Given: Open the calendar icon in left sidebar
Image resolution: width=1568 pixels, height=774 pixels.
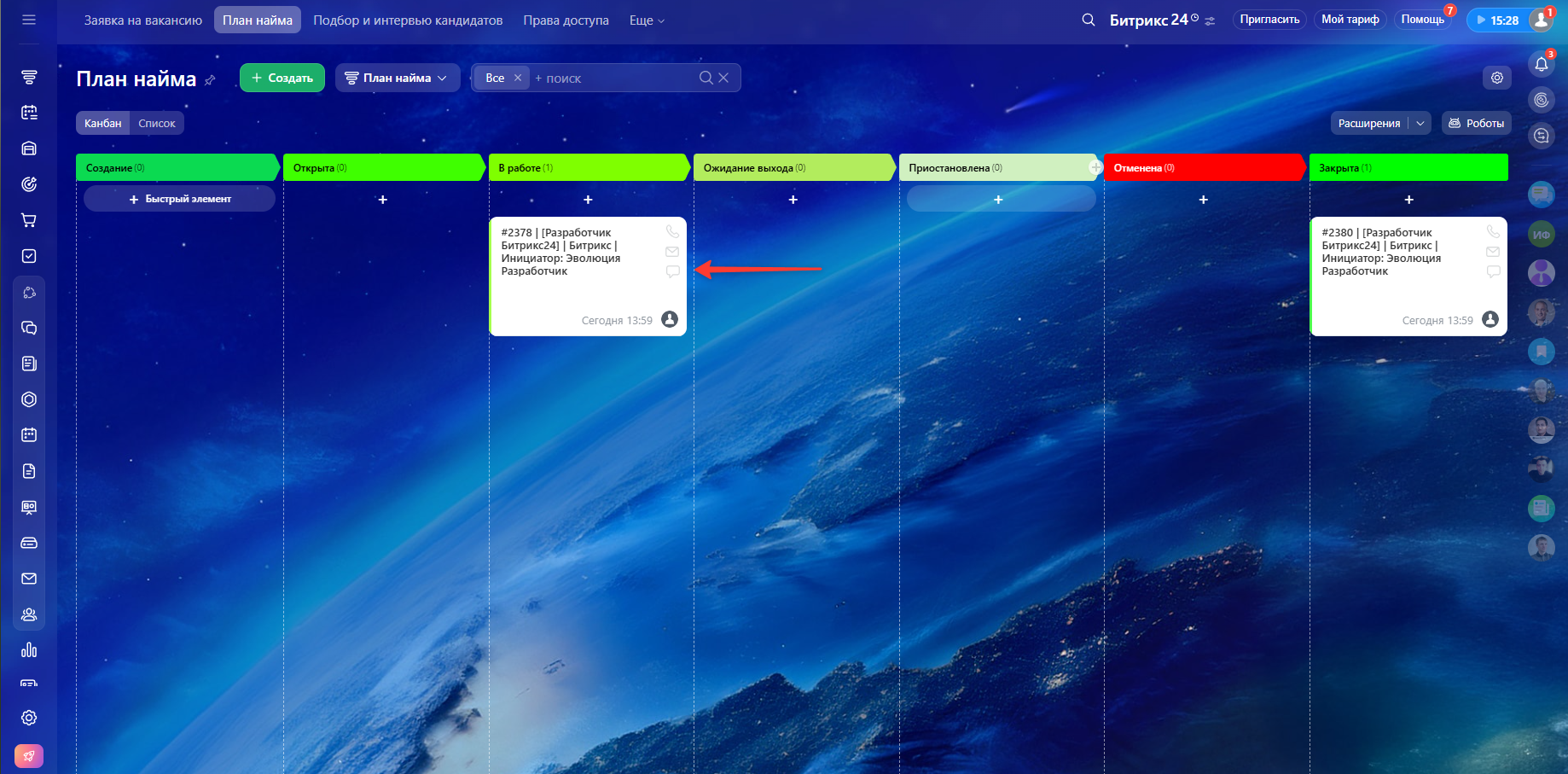Looking at the screenshot, I should click(x=29, y=435).
